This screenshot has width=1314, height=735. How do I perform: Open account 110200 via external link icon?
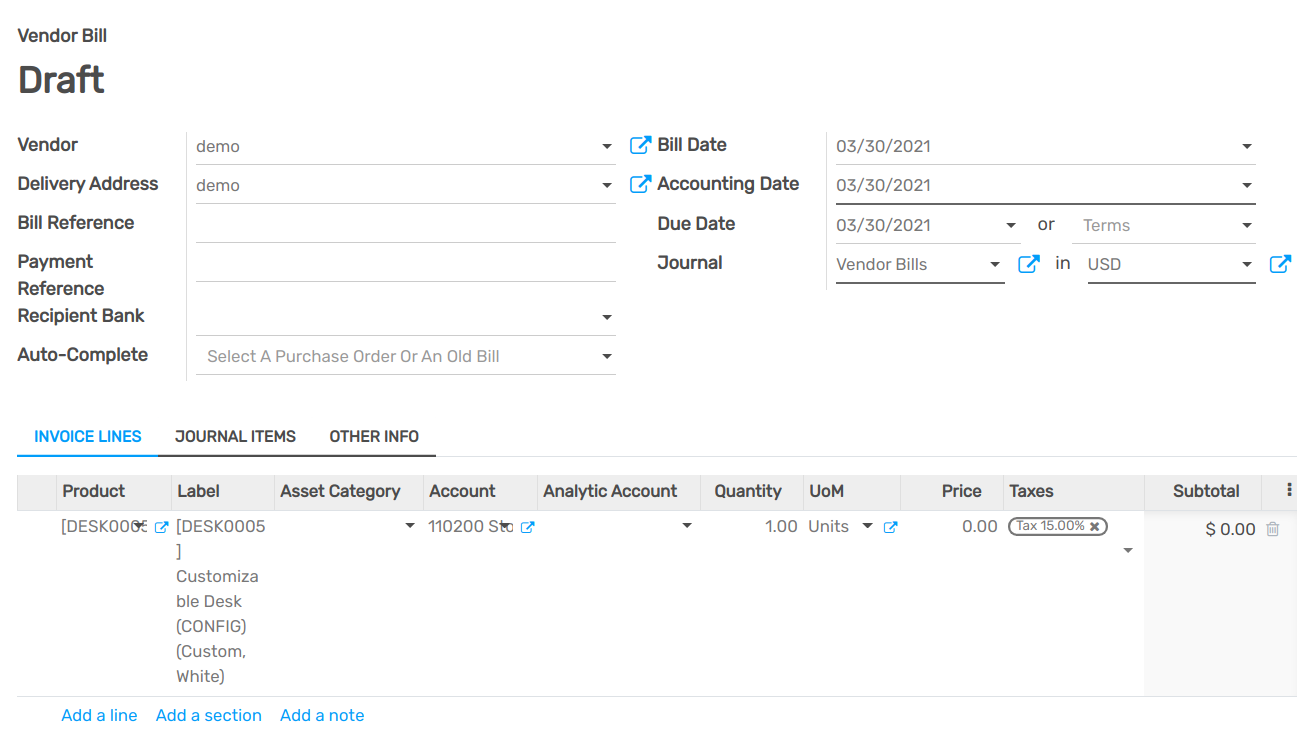[528, 526]
